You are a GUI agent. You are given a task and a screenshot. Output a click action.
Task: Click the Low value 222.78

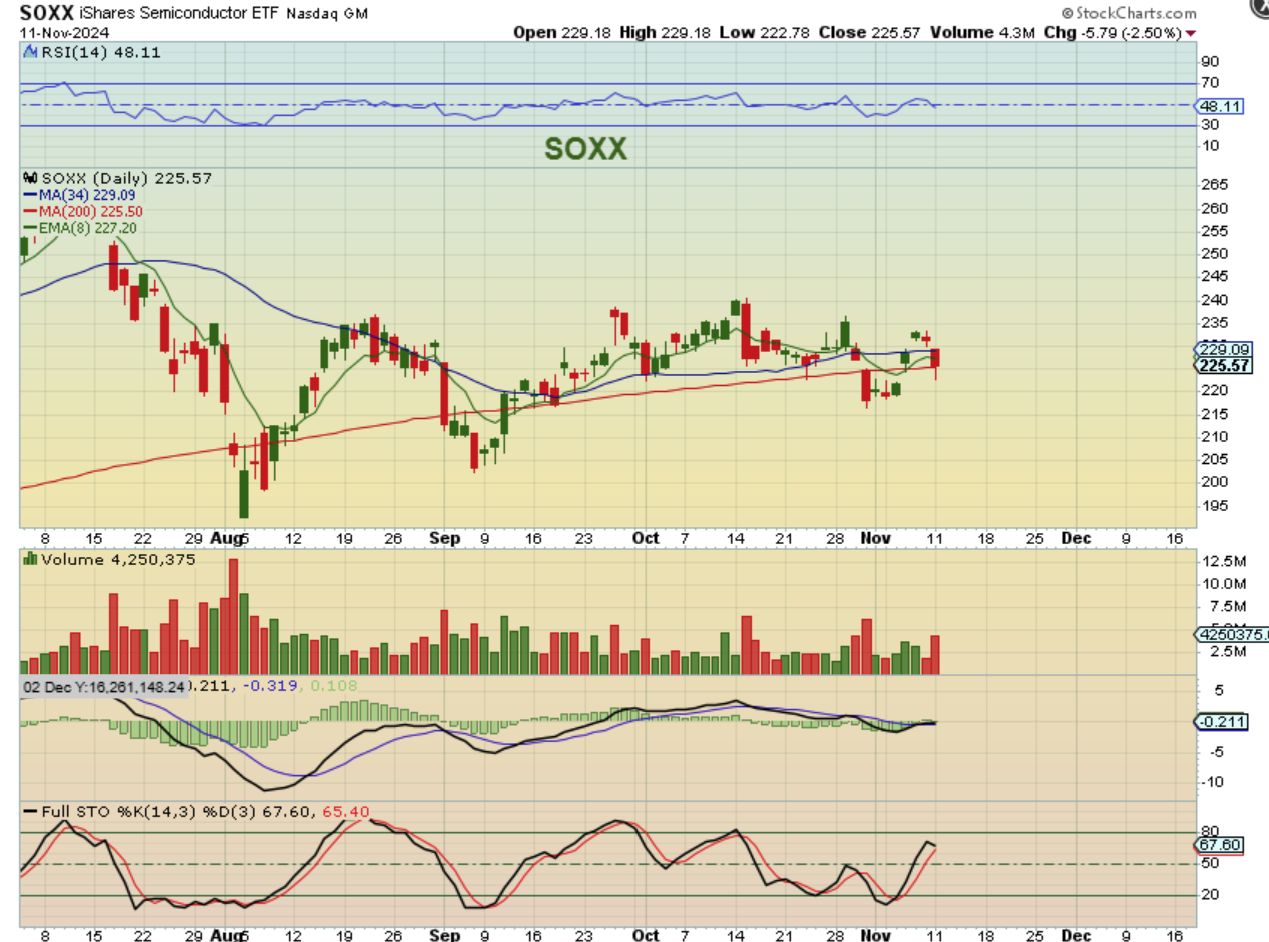[785, 32]
